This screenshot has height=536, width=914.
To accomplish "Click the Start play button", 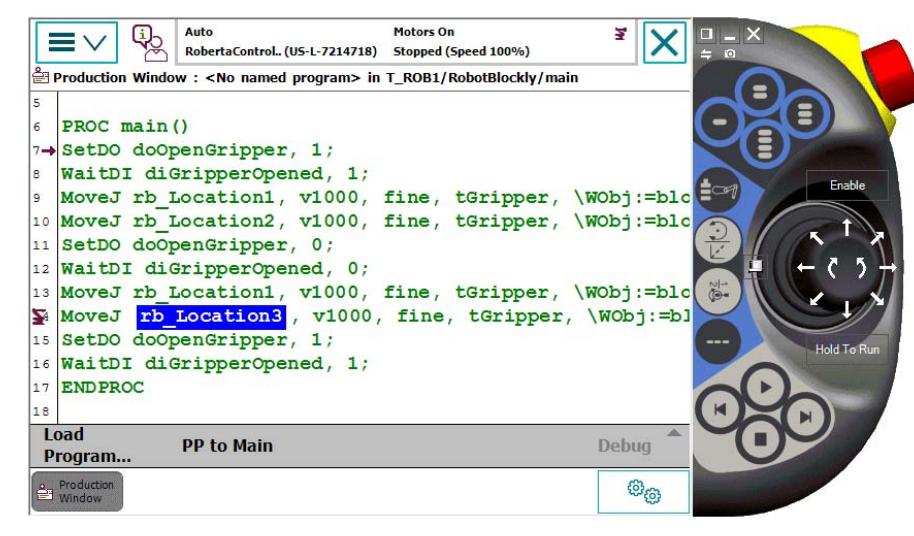I will (765, 387).
